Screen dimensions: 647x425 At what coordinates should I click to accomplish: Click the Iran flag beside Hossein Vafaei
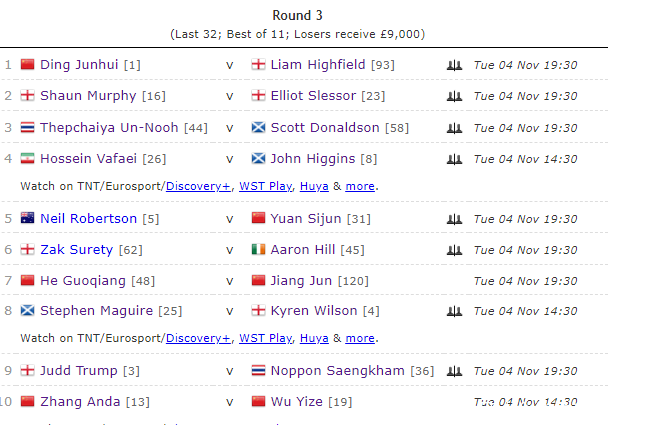pos(27,159)
